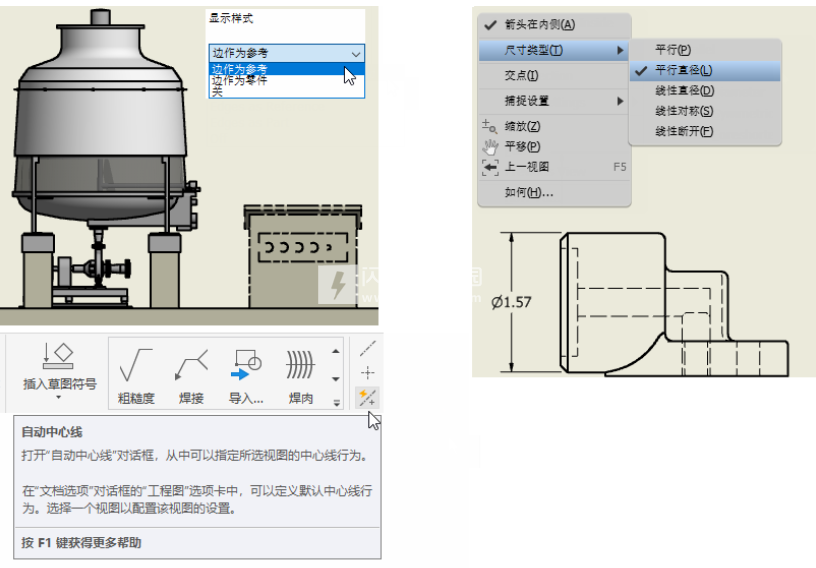This screenshot has height=568, width=816.
Task: Click the center mark cross icon
Action: 367,372
